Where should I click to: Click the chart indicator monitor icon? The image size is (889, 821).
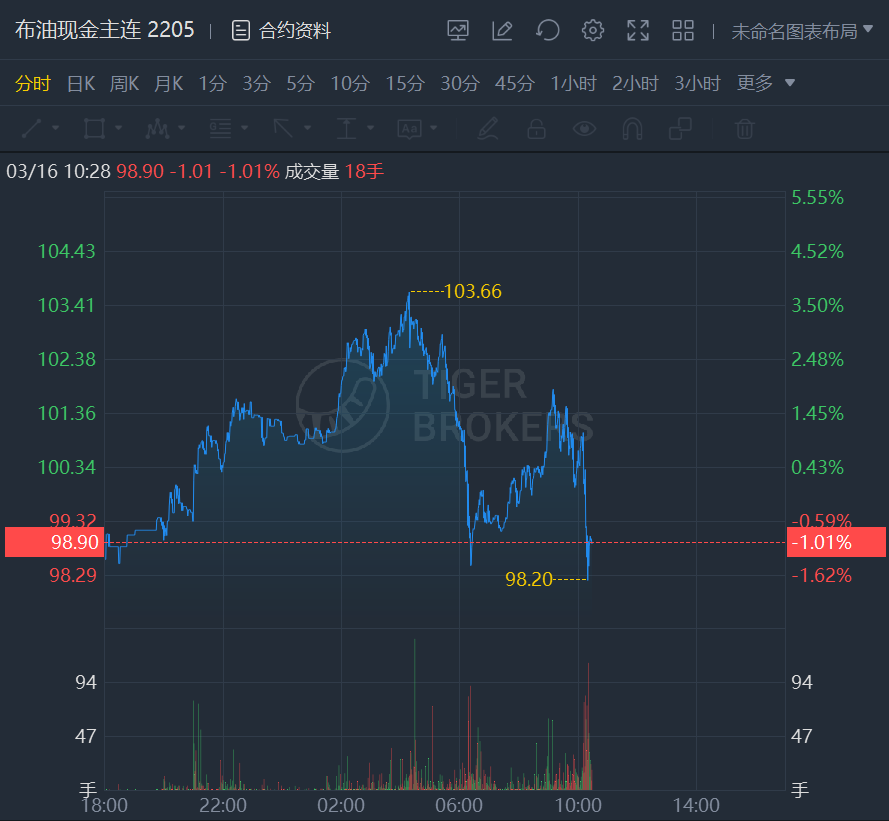click(x=458, y=31)
